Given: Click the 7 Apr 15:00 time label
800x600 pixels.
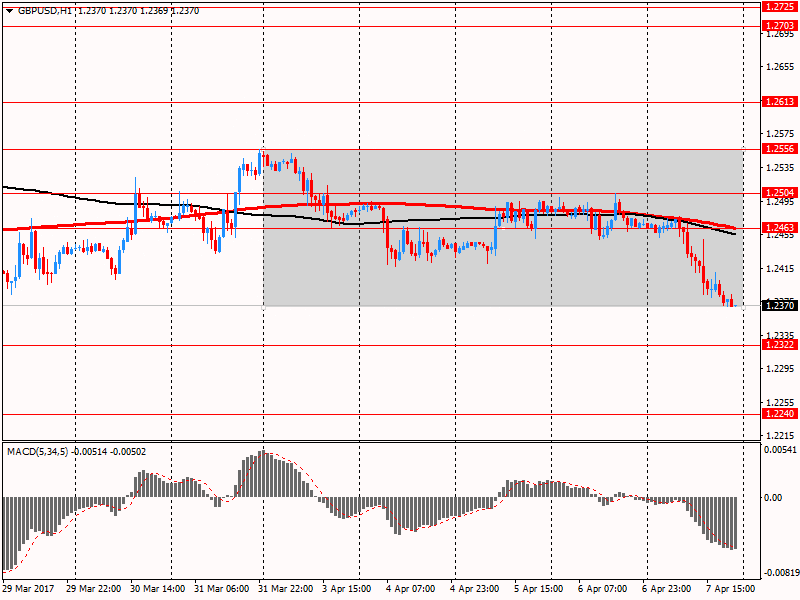Looking at the screenshot, I should pyautogui.click(x=730, y=588).
